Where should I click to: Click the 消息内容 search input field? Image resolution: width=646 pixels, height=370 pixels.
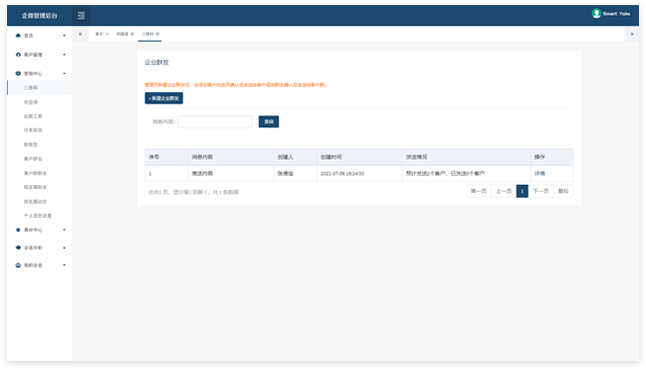[215, 122]
